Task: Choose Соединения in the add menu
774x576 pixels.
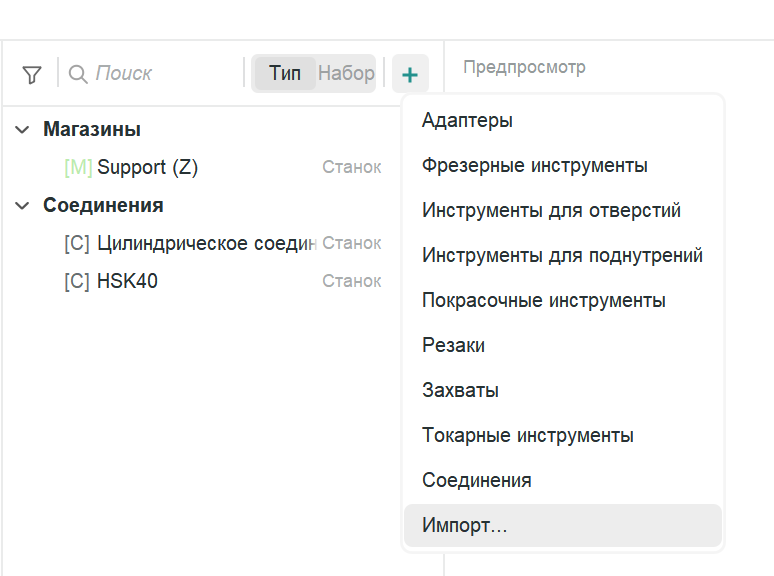Action: point(563,480)
